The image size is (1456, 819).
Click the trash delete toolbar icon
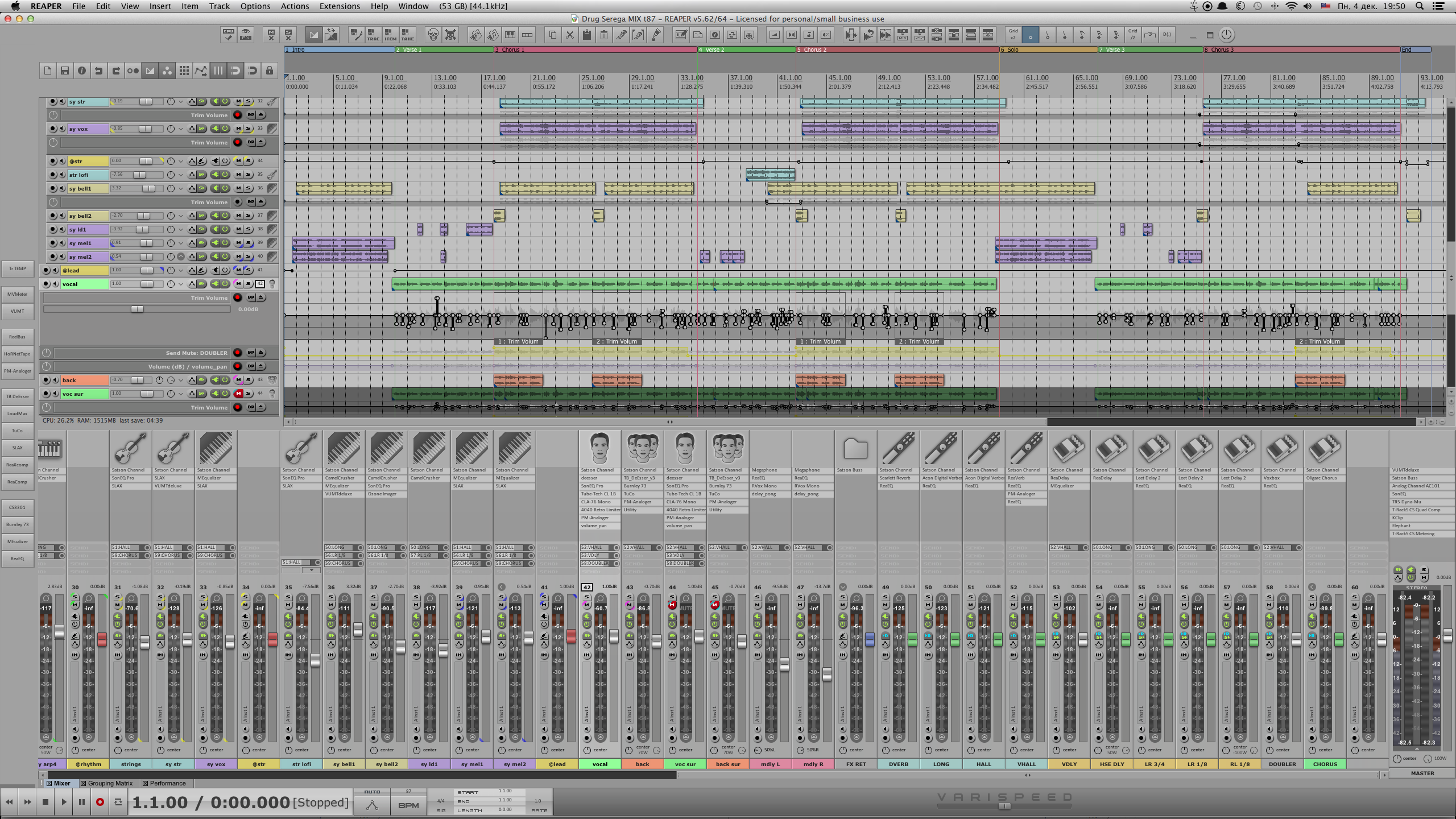coord(604,35)
